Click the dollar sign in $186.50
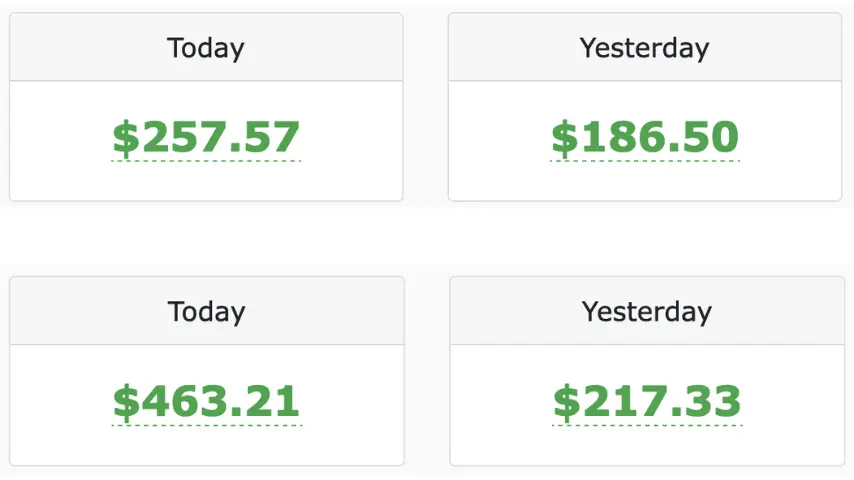Screen dimensions: 854x480 (x=564, y=138)
